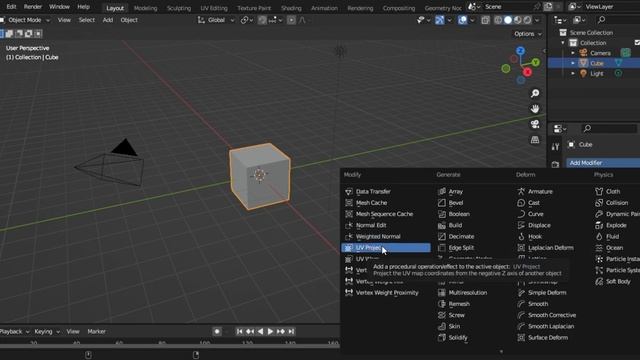This screenshot has height=360, width=640.
Task: Switch to solid shading mode
Action: [x=508, y=20]
